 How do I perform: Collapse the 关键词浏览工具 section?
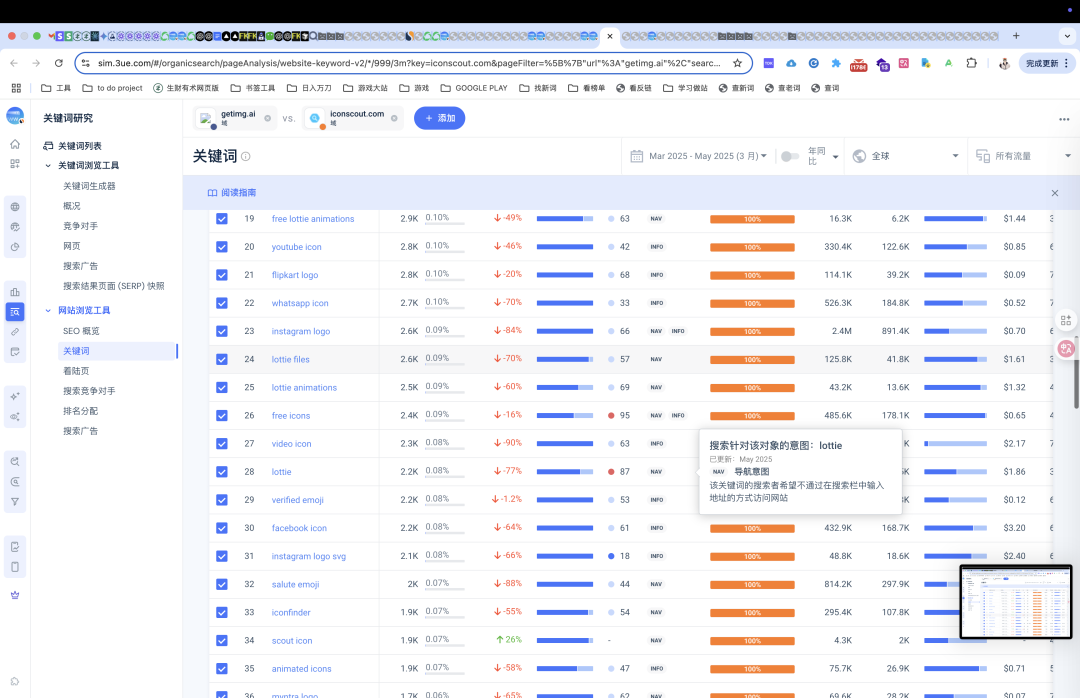pyautogui.click(x=48, y=165)
